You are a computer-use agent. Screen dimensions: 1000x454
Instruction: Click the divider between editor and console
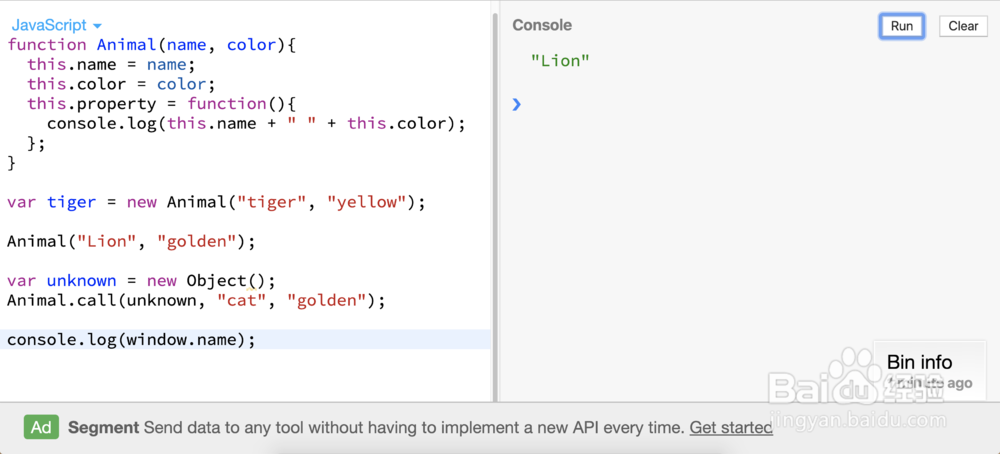[x=495, y=200]
